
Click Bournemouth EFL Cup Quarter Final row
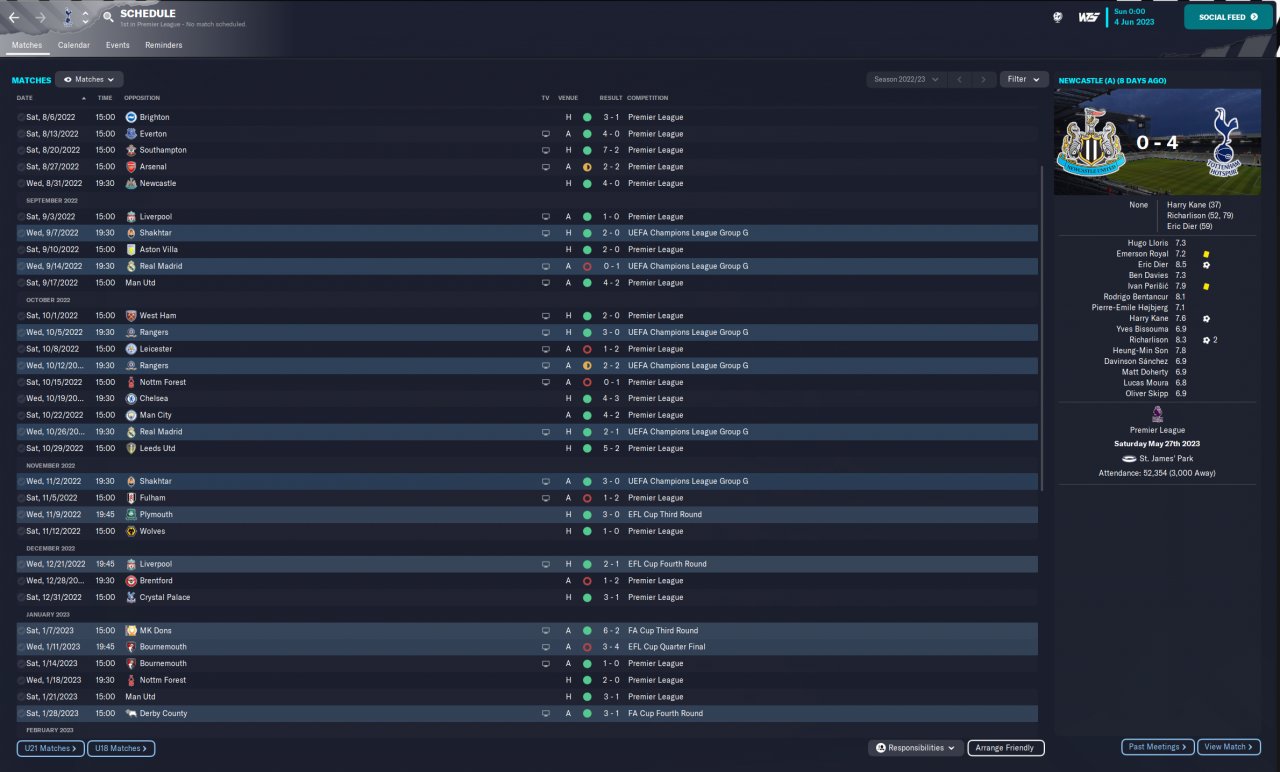pyautogui.click(x=527, y=647)
